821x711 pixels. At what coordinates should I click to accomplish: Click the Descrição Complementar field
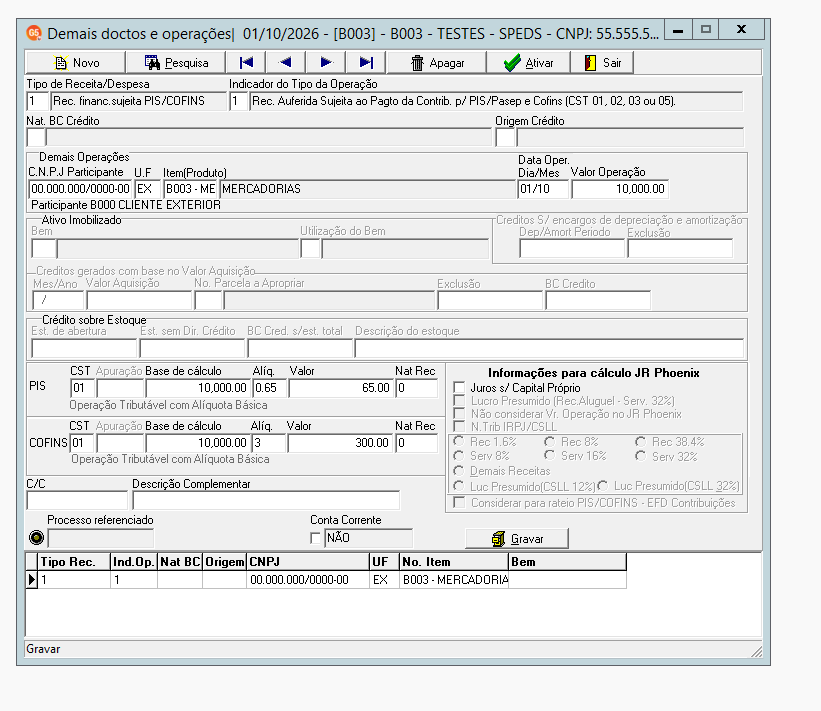tap(266, 501)
